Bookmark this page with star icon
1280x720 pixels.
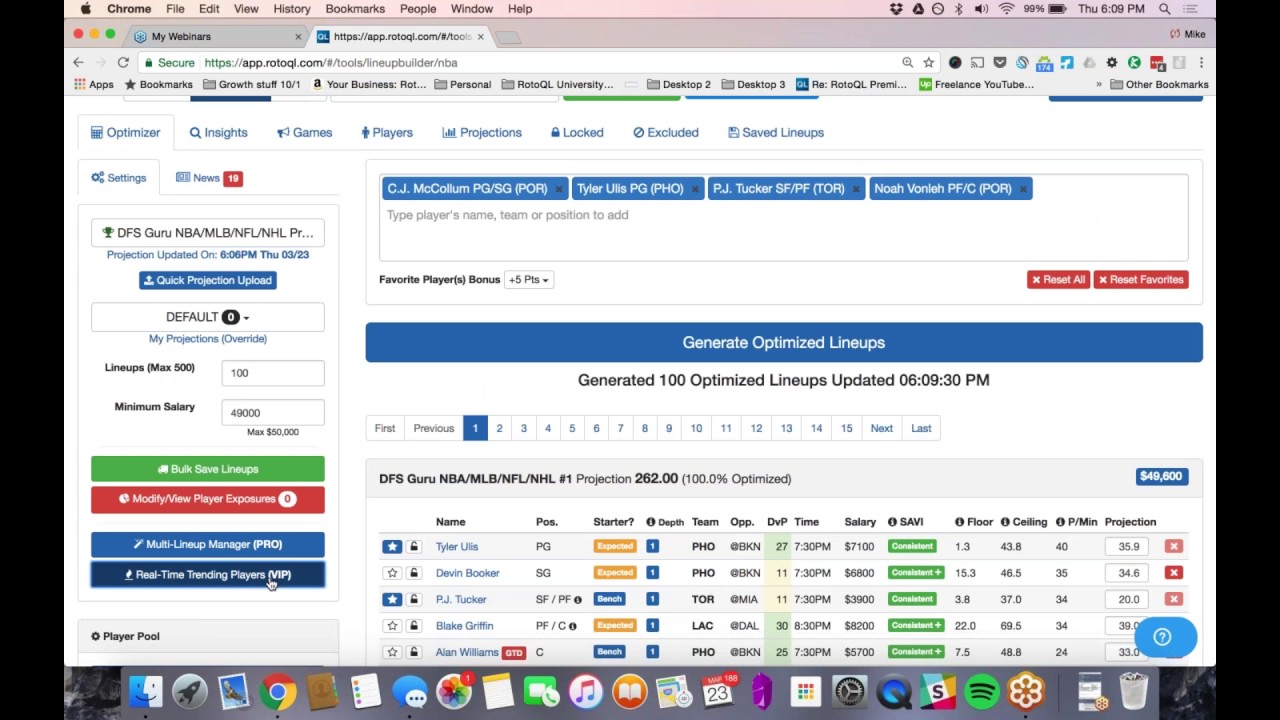[928, 62]
